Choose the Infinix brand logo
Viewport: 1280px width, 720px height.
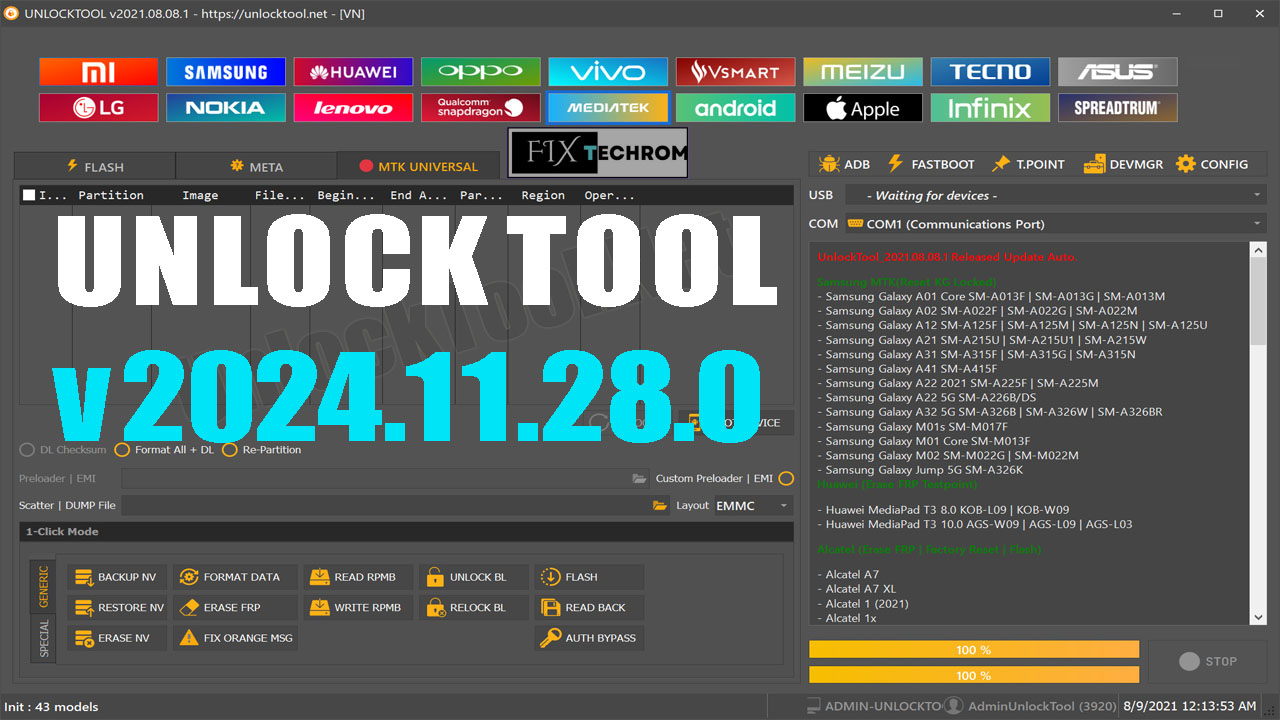(990, 108)
